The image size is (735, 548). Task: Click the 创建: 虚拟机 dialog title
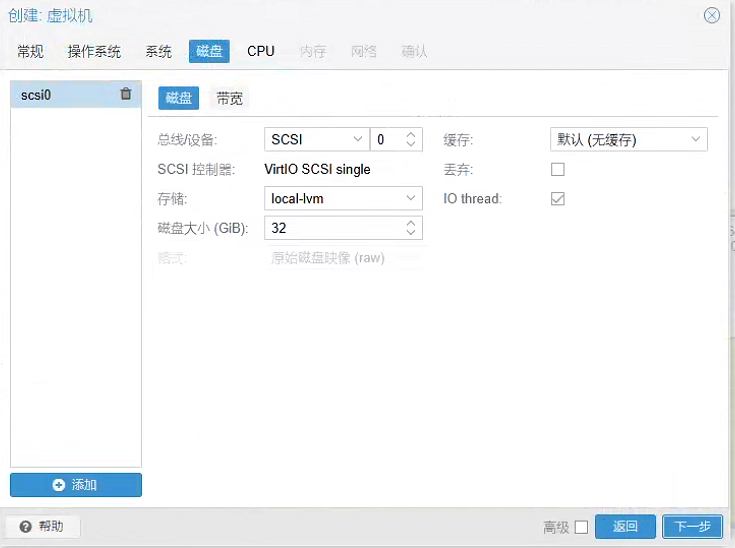pyautogui.click(x=50, y=16)
